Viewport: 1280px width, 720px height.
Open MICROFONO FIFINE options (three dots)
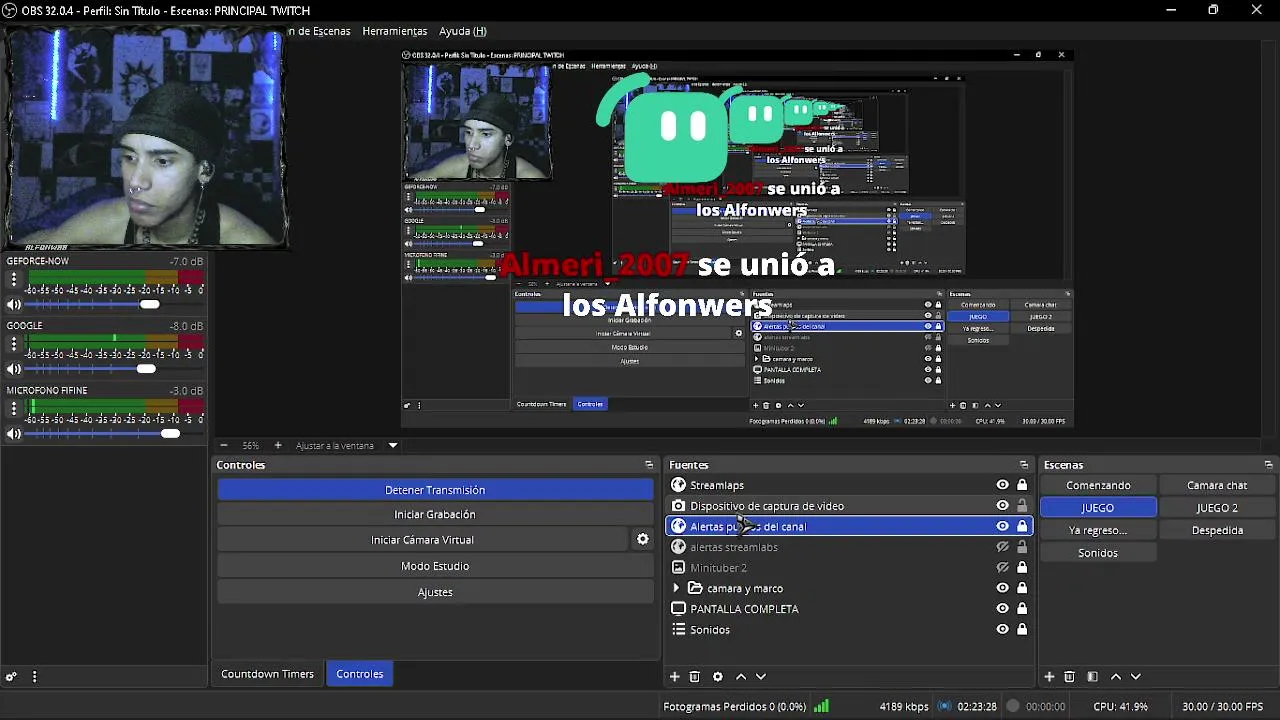pyautogui.click(x=14, y=408)
